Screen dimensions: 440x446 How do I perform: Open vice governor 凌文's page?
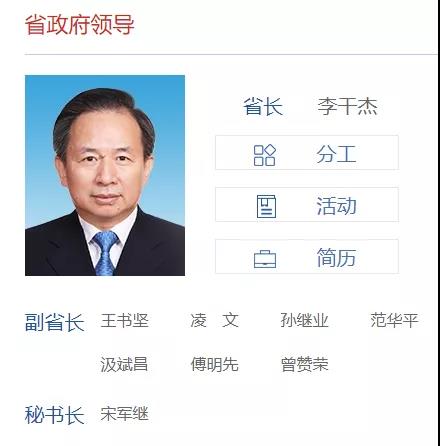point(214,320)
